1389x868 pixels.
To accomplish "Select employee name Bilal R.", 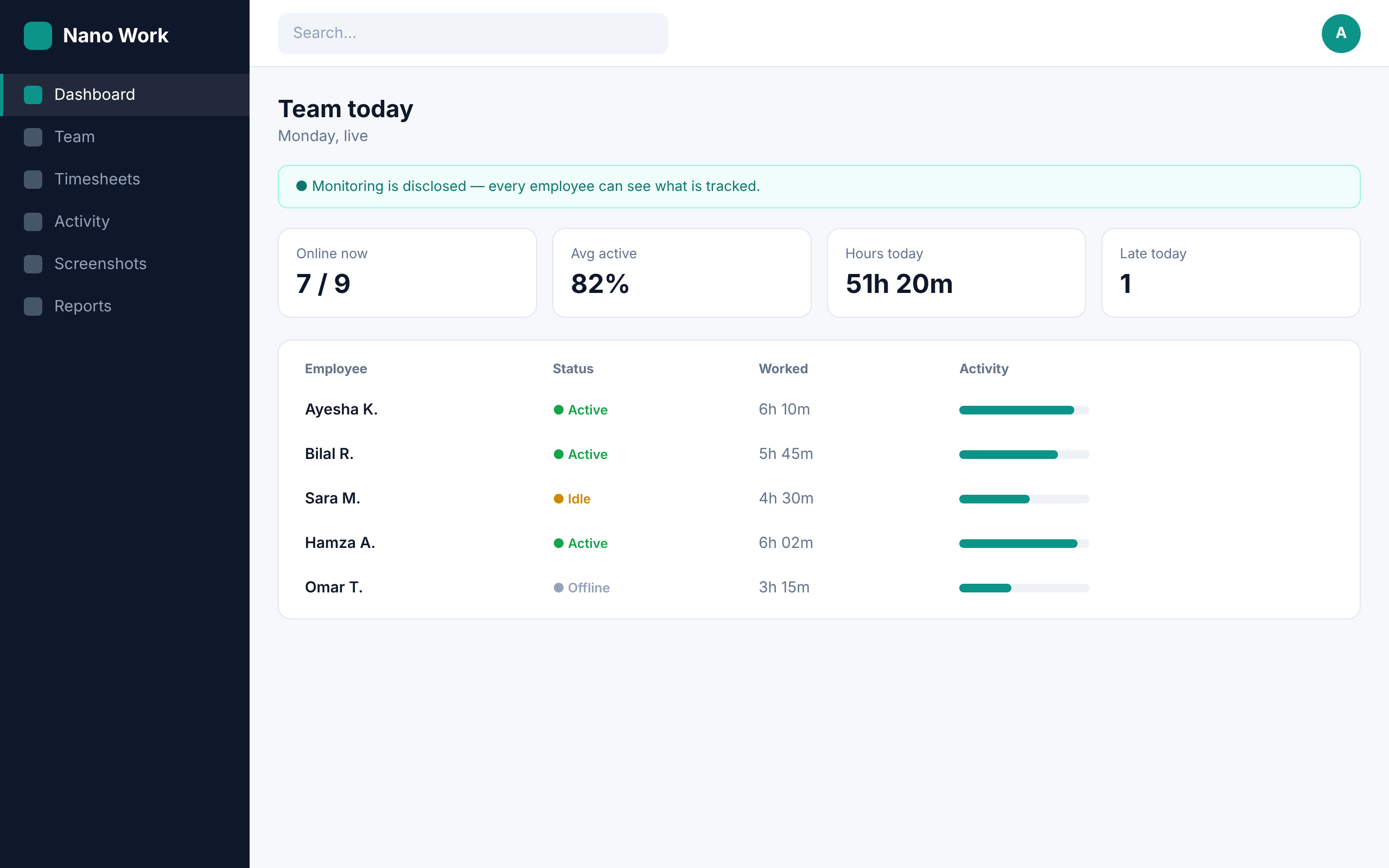I will click(x=329, y=454).
